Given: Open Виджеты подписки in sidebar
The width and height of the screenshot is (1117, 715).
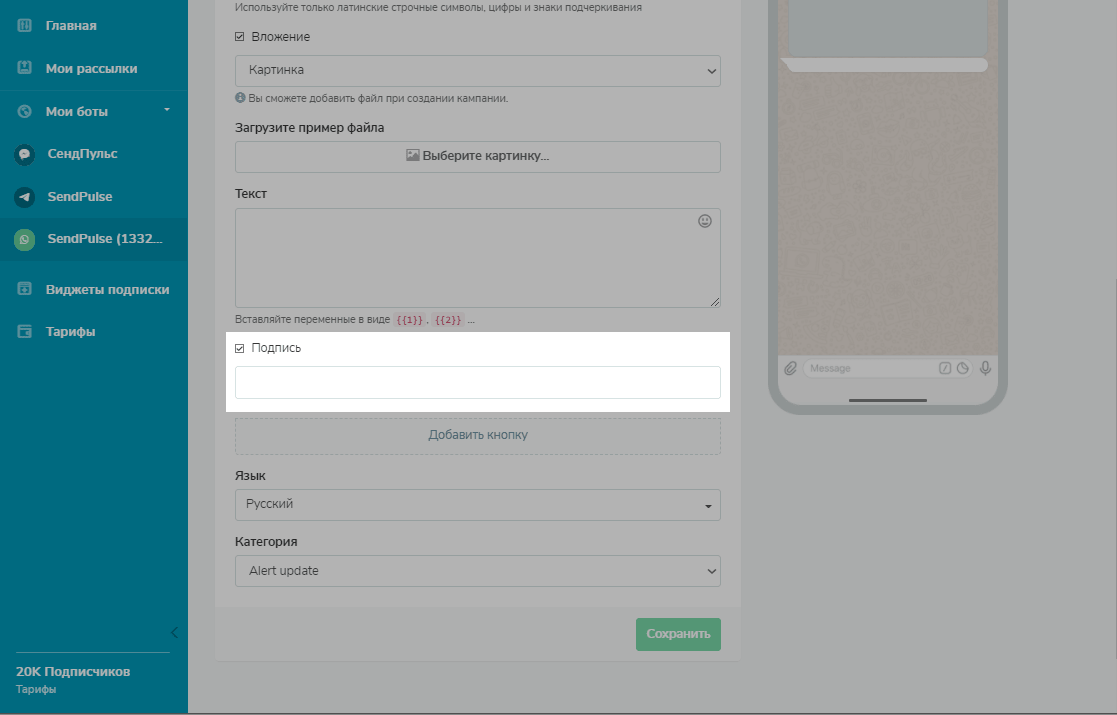Looking at the screenshot, I should pos(107,290).
